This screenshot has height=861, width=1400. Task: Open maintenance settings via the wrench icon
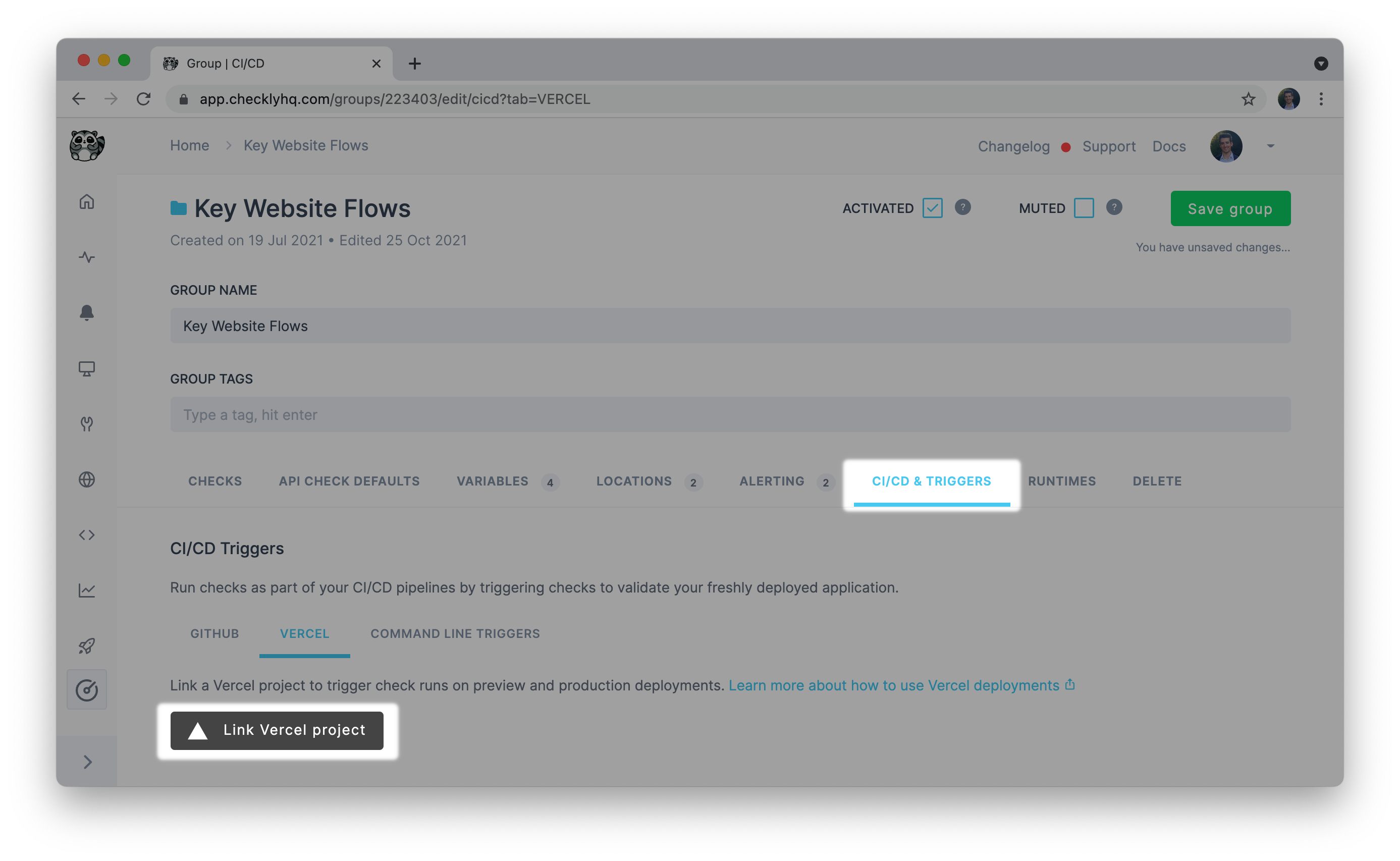[86, 423]
